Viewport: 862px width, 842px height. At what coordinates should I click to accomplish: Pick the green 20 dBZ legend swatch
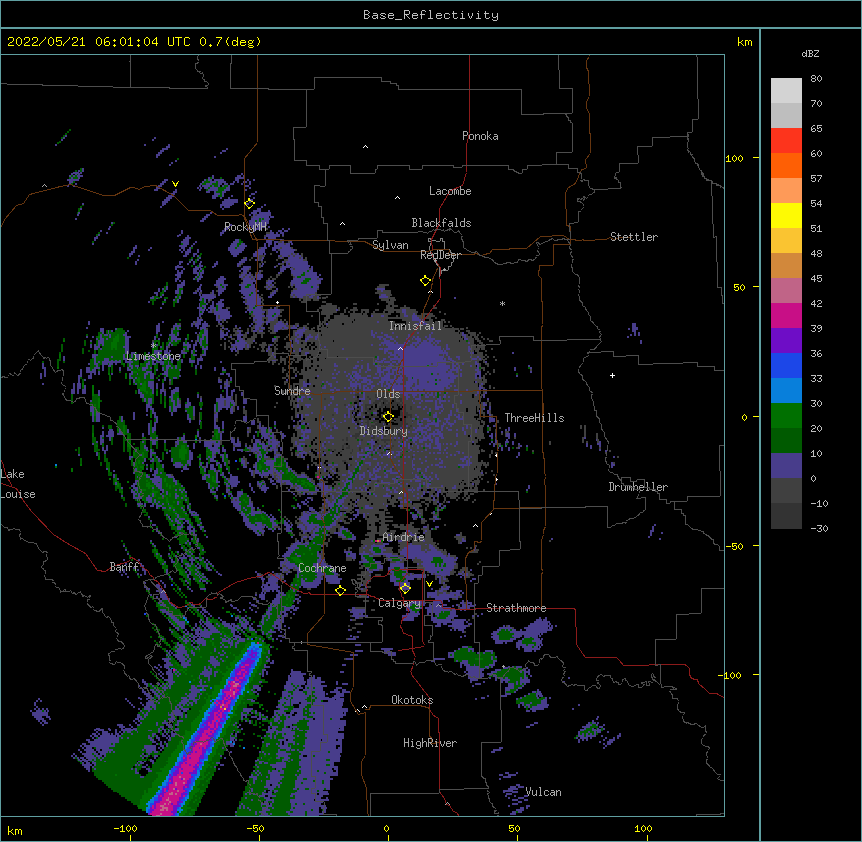tap(786, 416)
